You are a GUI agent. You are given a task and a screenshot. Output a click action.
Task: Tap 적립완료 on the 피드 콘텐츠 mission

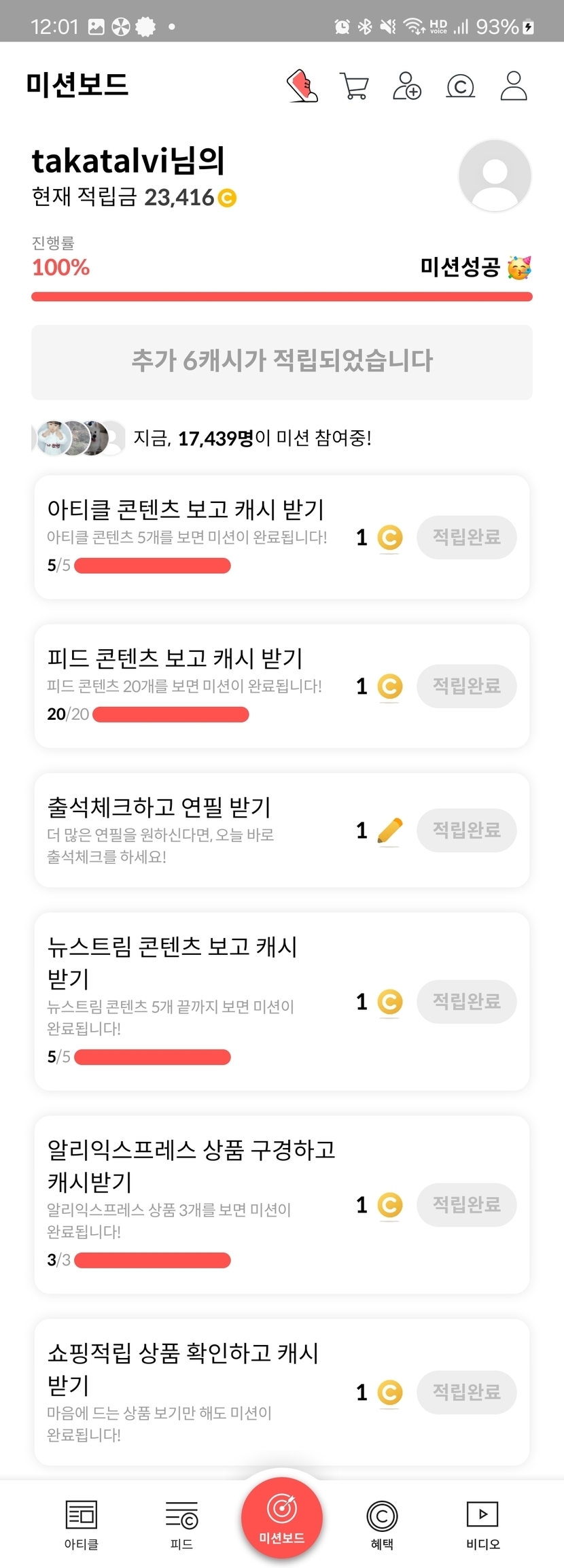(x=466, y=686)
